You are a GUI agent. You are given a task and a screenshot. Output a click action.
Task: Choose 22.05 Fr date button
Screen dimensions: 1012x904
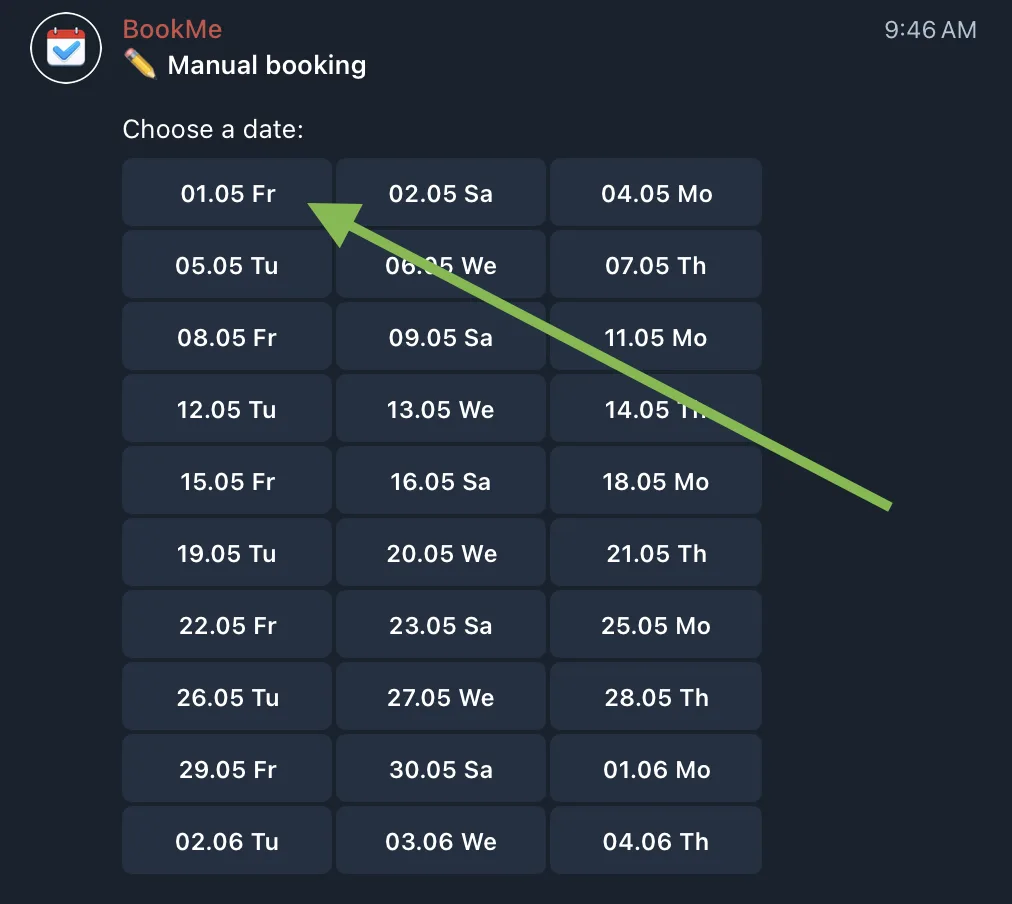click(x=227, y=624)
